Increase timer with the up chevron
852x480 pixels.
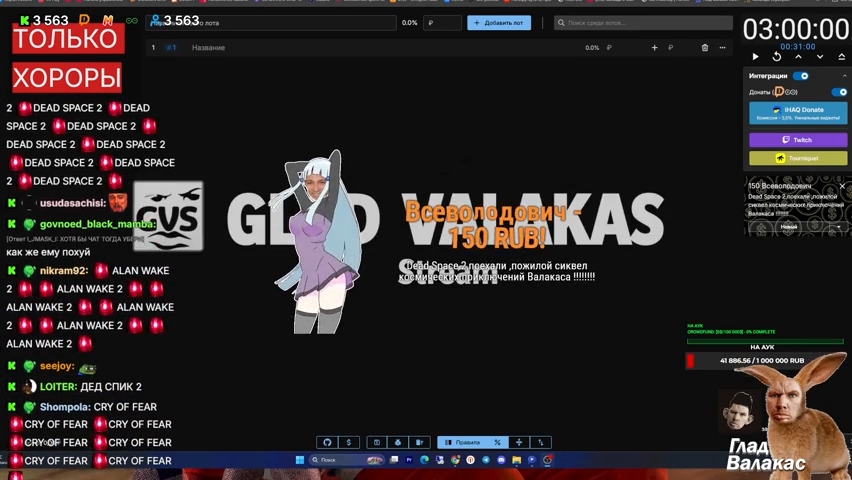pyautogui.click(x=798, y=57)
